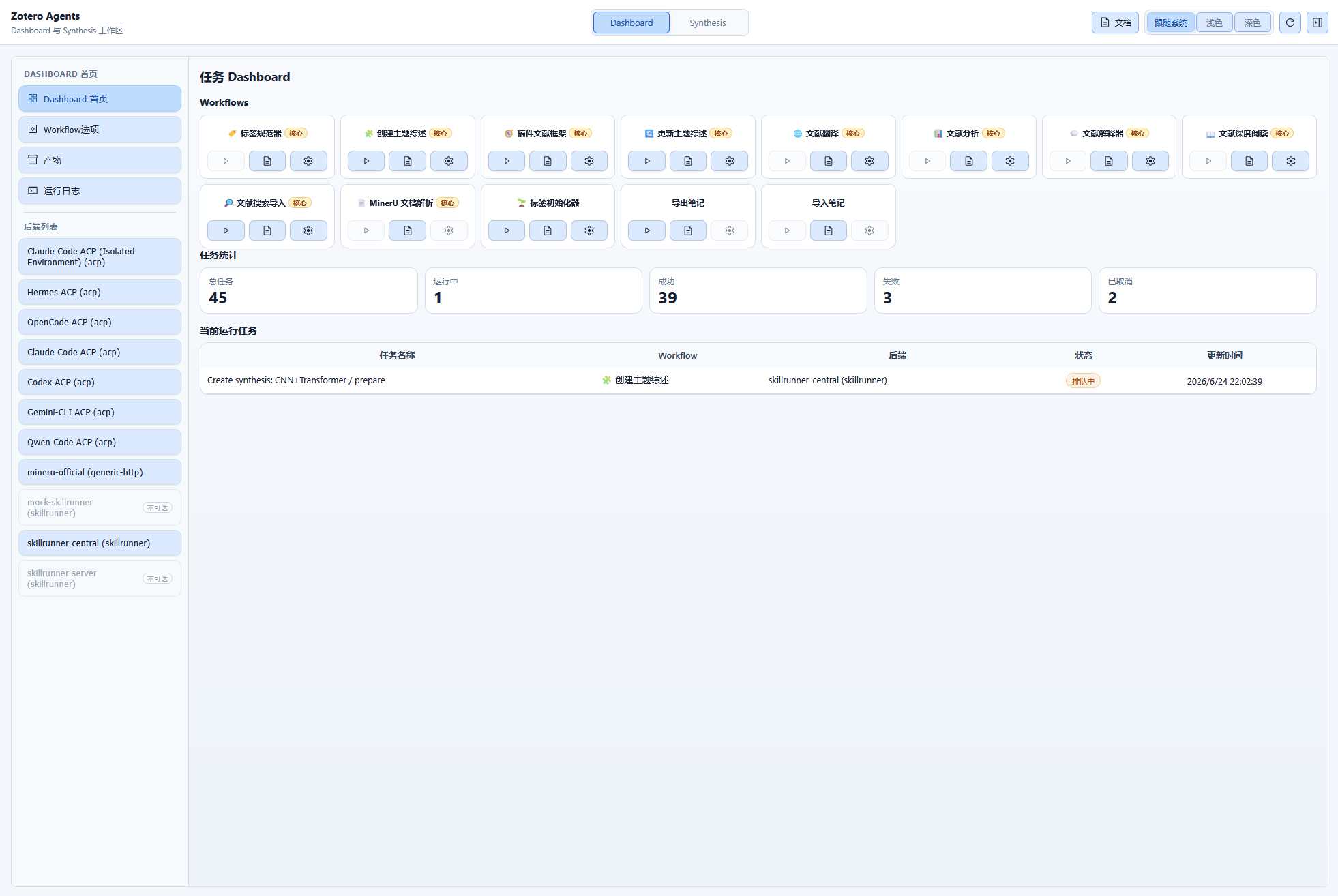Open document icon for 导出笔记
This screenshot has width=1338, height=896.
[x=688, y=230]
